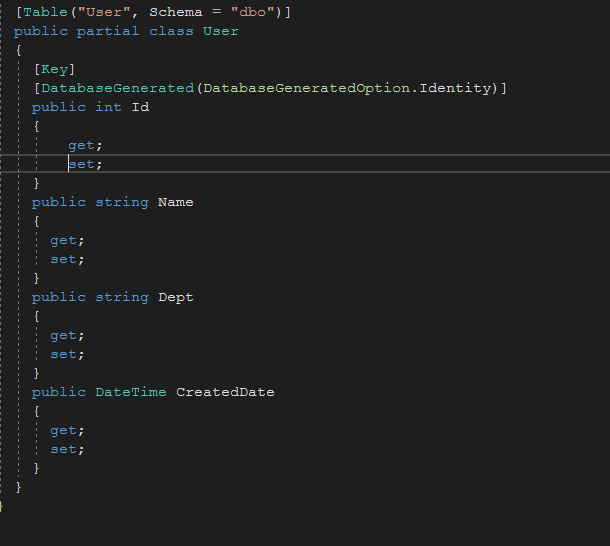Click the int type keyword

108,107
